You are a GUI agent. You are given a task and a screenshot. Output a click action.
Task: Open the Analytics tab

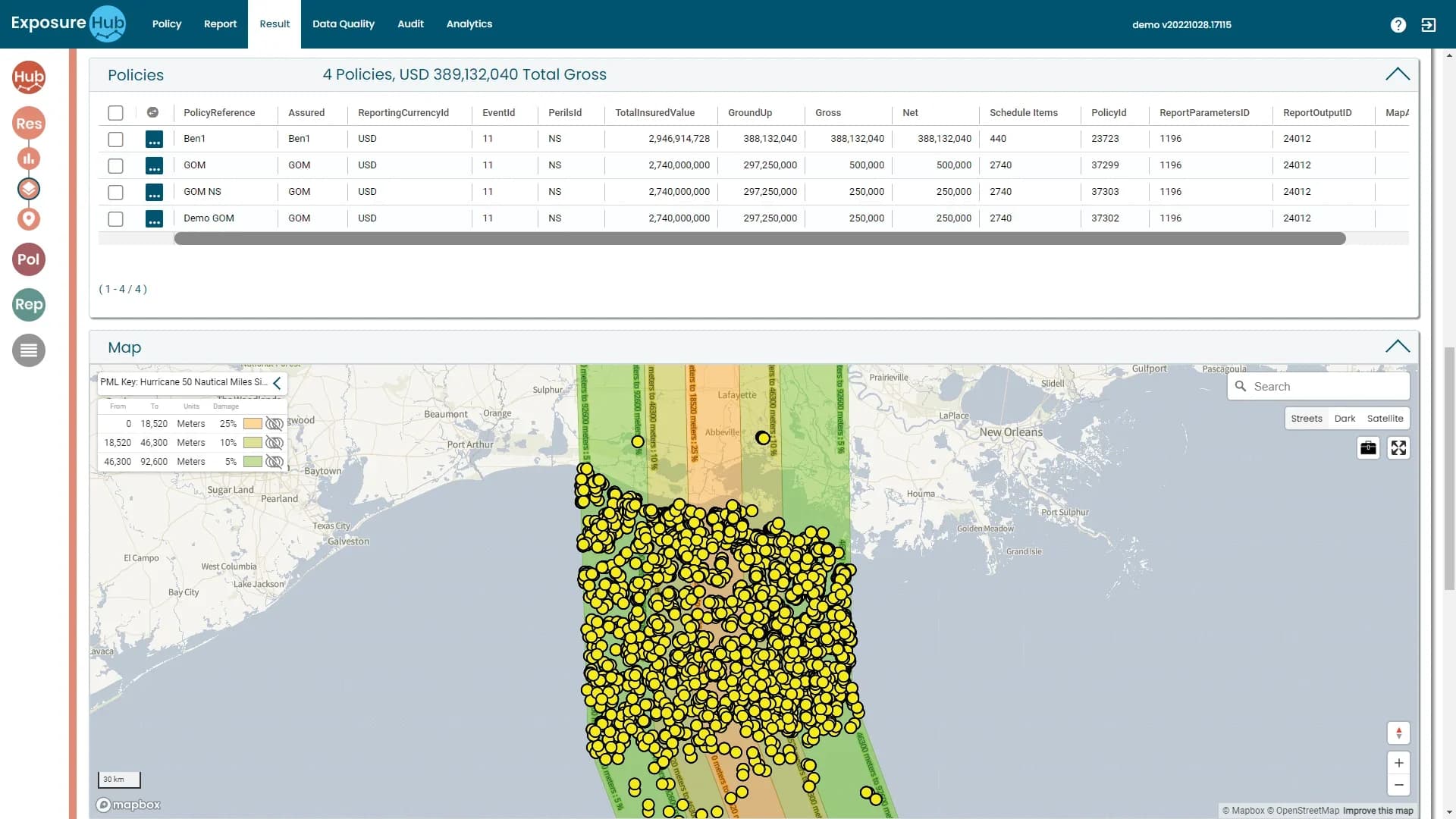coord(469,24)
